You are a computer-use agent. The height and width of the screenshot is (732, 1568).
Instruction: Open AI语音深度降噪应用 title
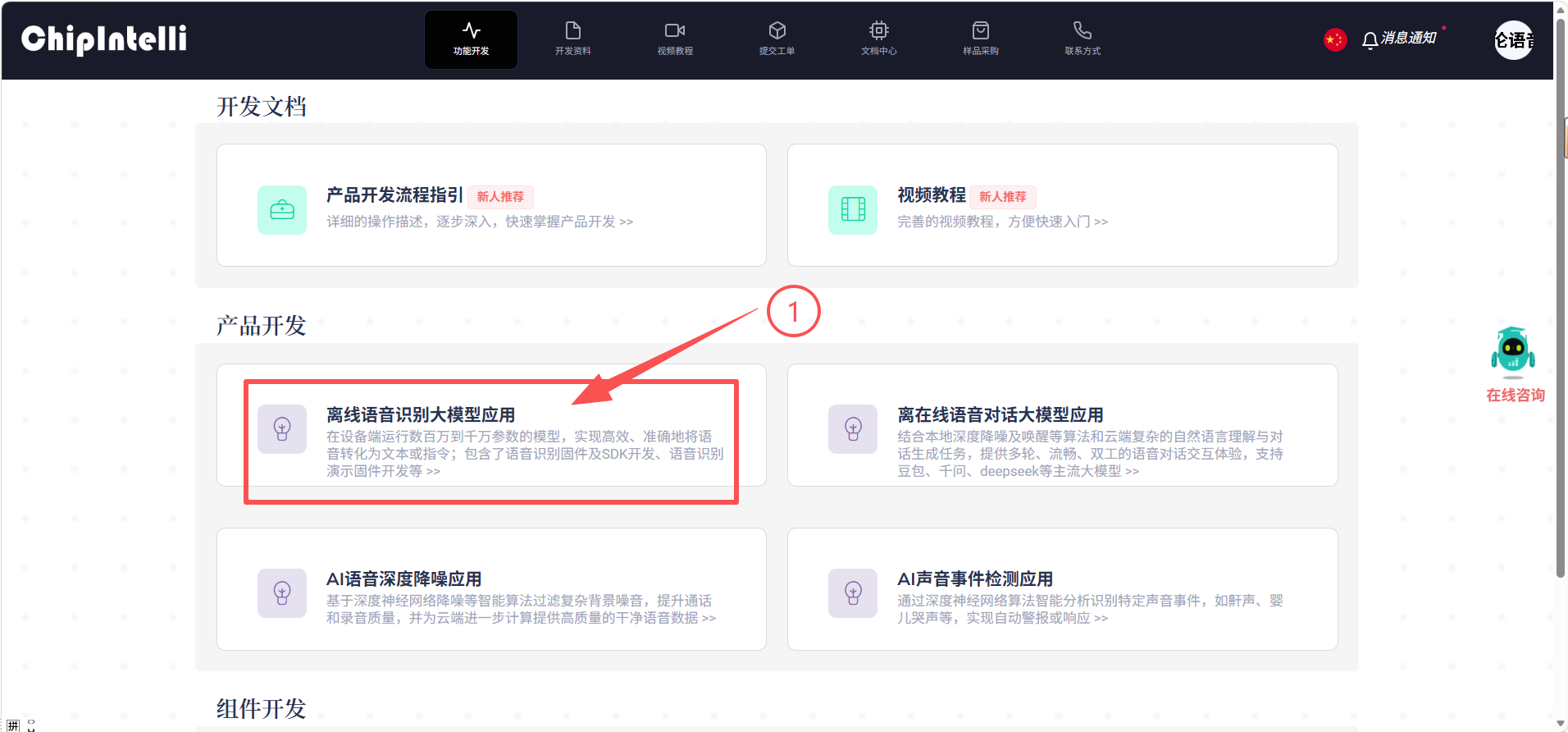404,579
